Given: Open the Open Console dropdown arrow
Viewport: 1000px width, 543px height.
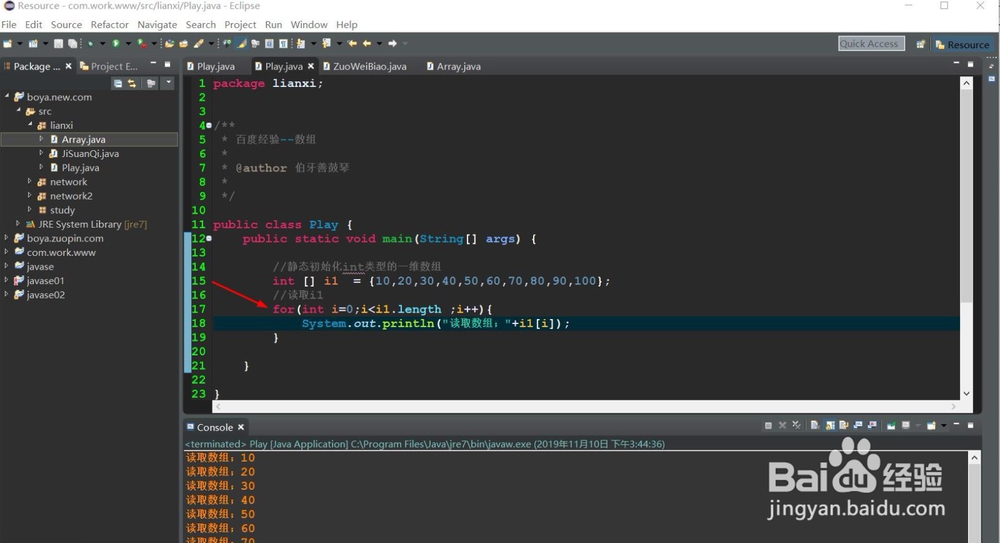Looking at the screenshot, I should 944,425.
